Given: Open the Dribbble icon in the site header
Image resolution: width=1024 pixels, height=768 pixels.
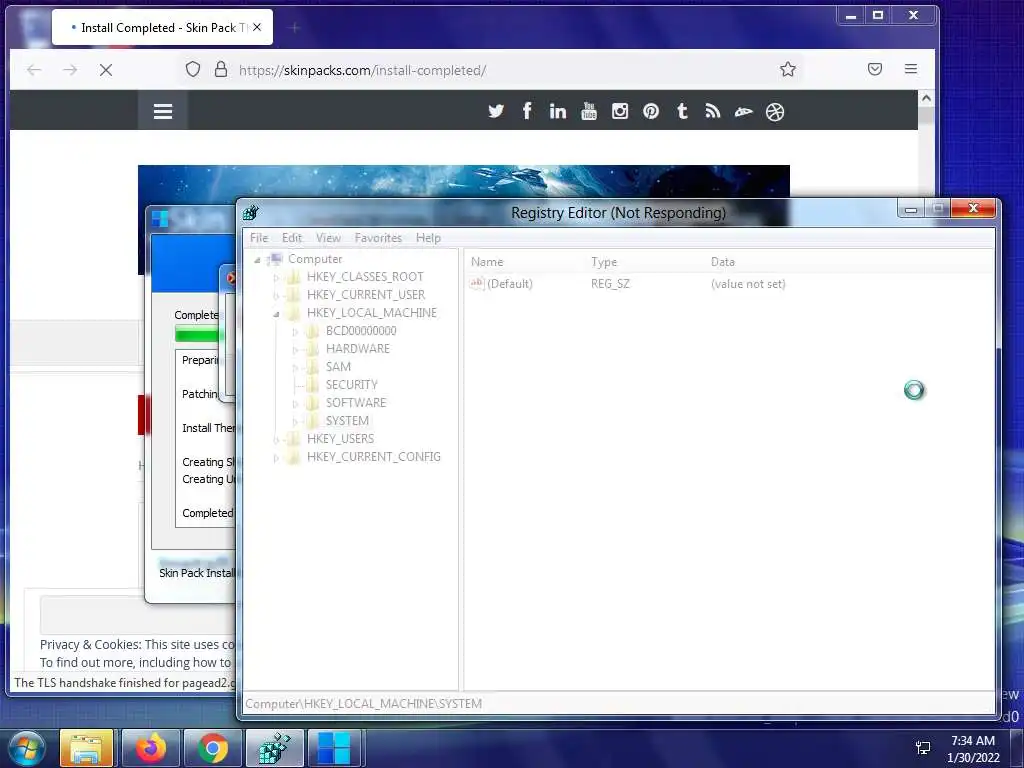Looking at the screenshot, I should [x=775, y=112].
